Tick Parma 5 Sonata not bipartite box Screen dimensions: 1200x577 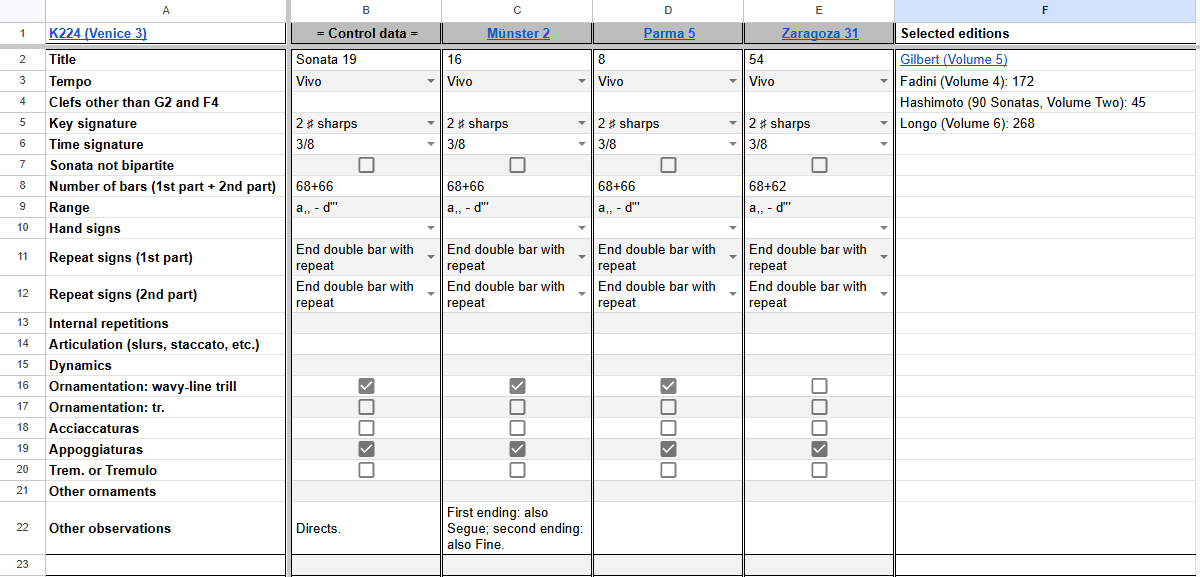pyautogui.click(x=669, y=165)
